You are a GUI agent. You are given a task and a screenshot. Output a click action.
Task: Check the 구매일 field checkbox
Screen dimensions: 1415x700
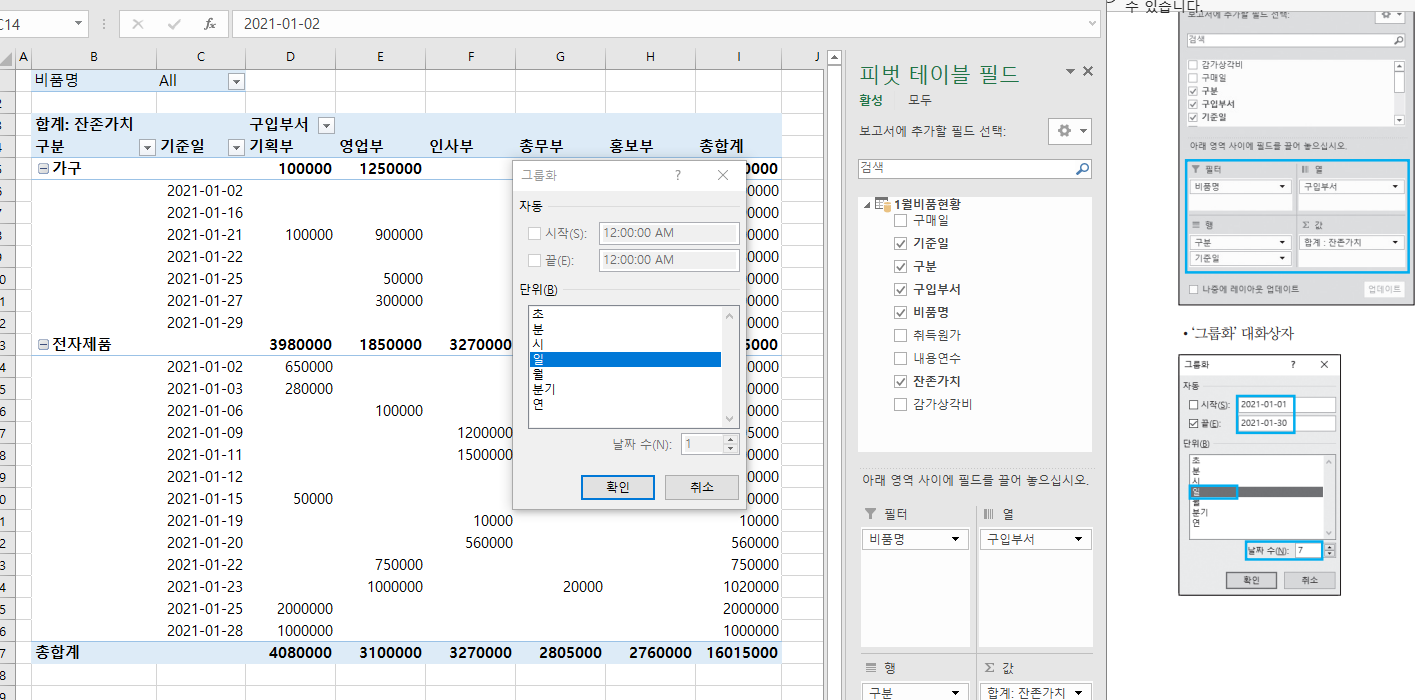click(x=900, y=220)
